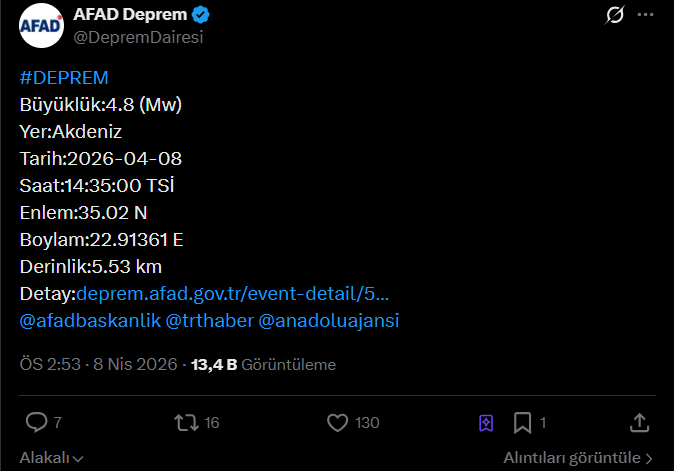Click the blue verified badge
Screen dimensions: 674x471
(x=200, y=15)
